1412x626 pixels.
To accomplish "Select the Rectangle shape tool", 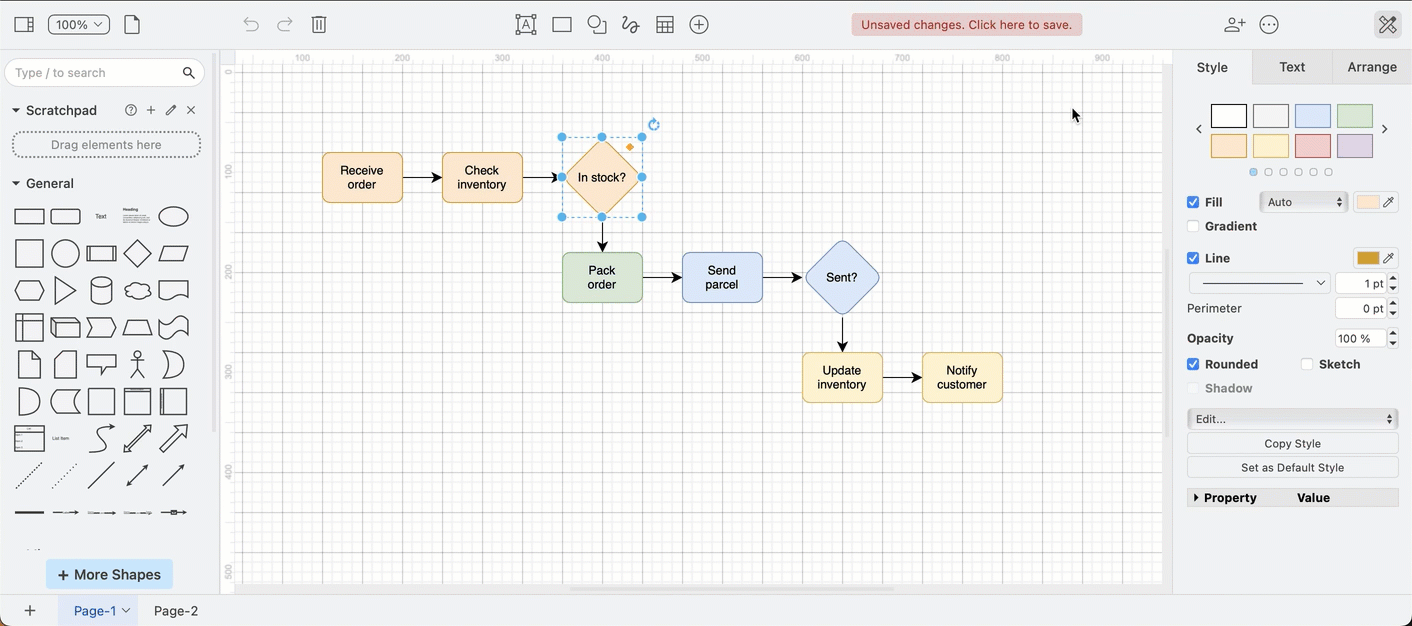I will pos(561,24).
